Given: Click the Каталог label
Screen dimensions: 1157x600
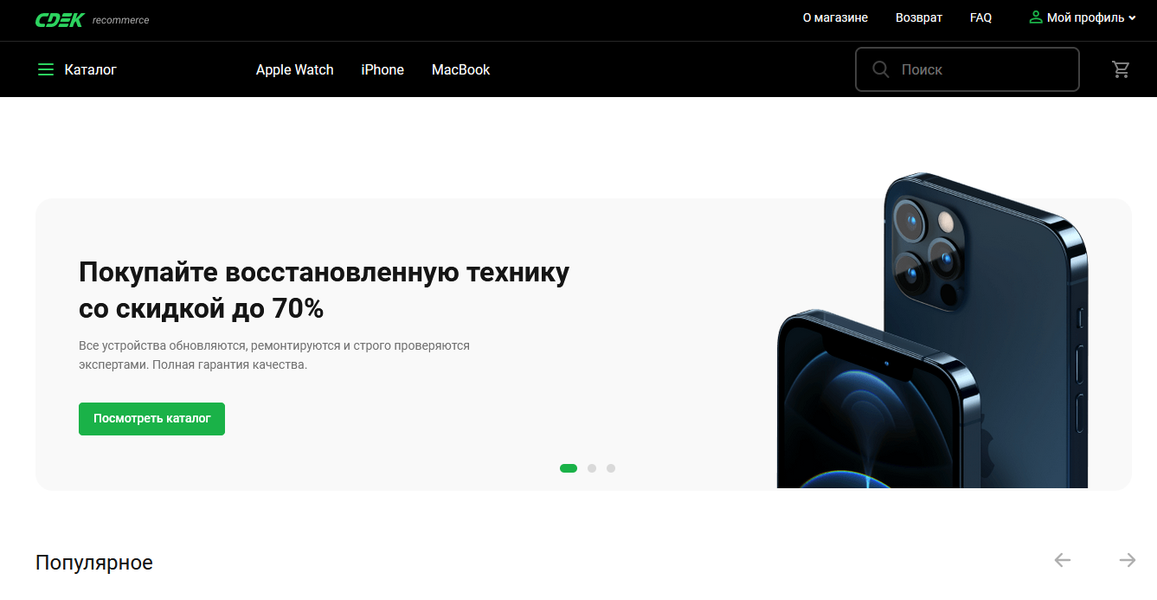Looking at the screenshot, I should 91,69.
